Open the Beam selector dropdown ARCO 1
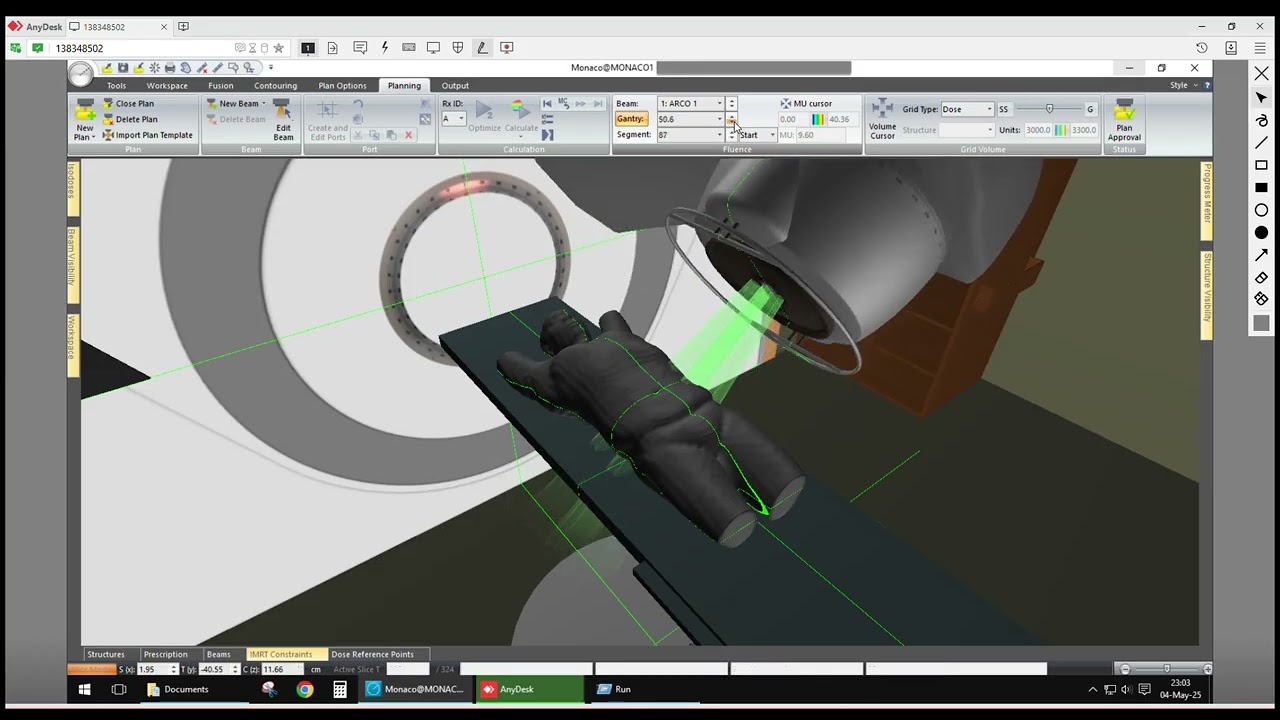This screenshot has width=1280, height=720. 719,104
